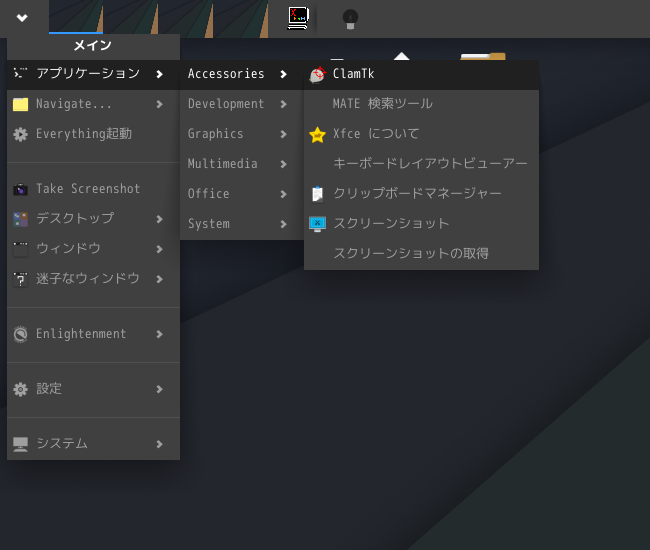Open キーボードレイアウトビューアー
The height and width of the screenshot is (550, 650).
coord(422,164)
